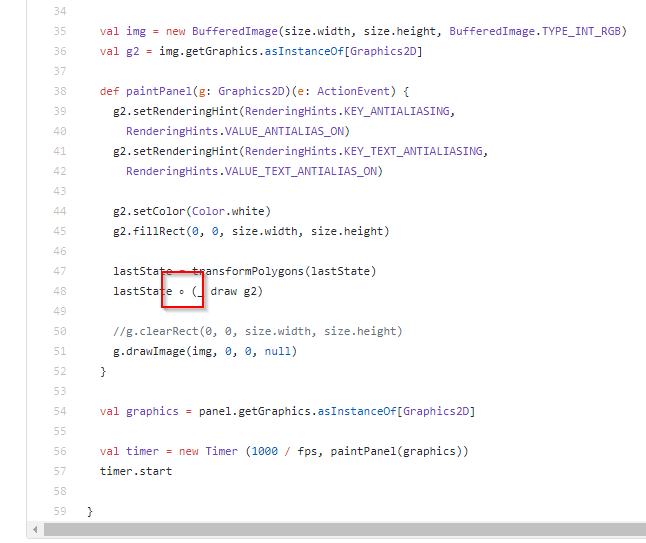
Task: Click '1000' on line 56
Action: (264, 452)
